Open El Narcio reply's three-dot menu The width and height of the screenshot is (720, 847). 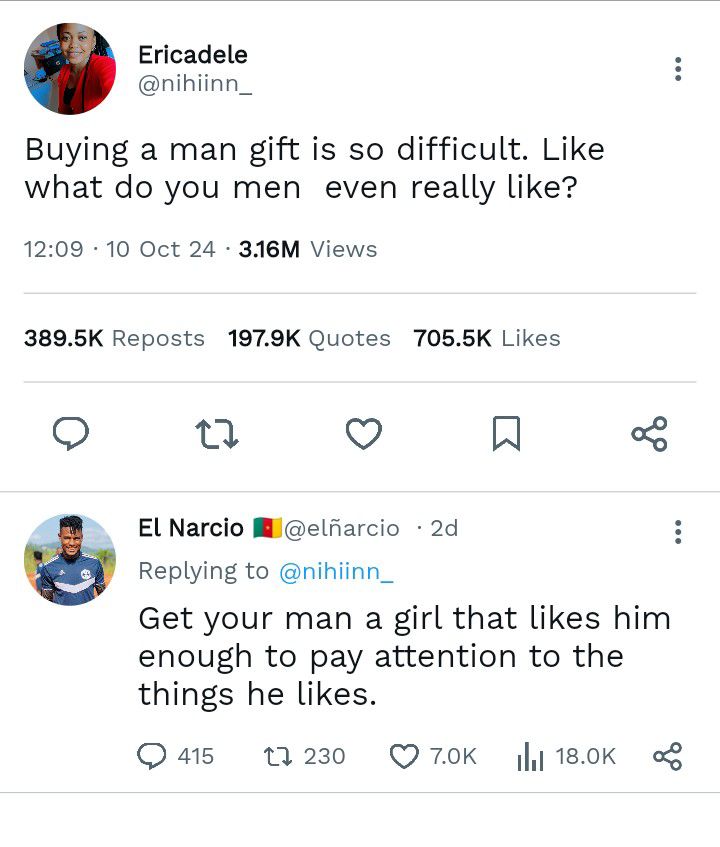678,532
